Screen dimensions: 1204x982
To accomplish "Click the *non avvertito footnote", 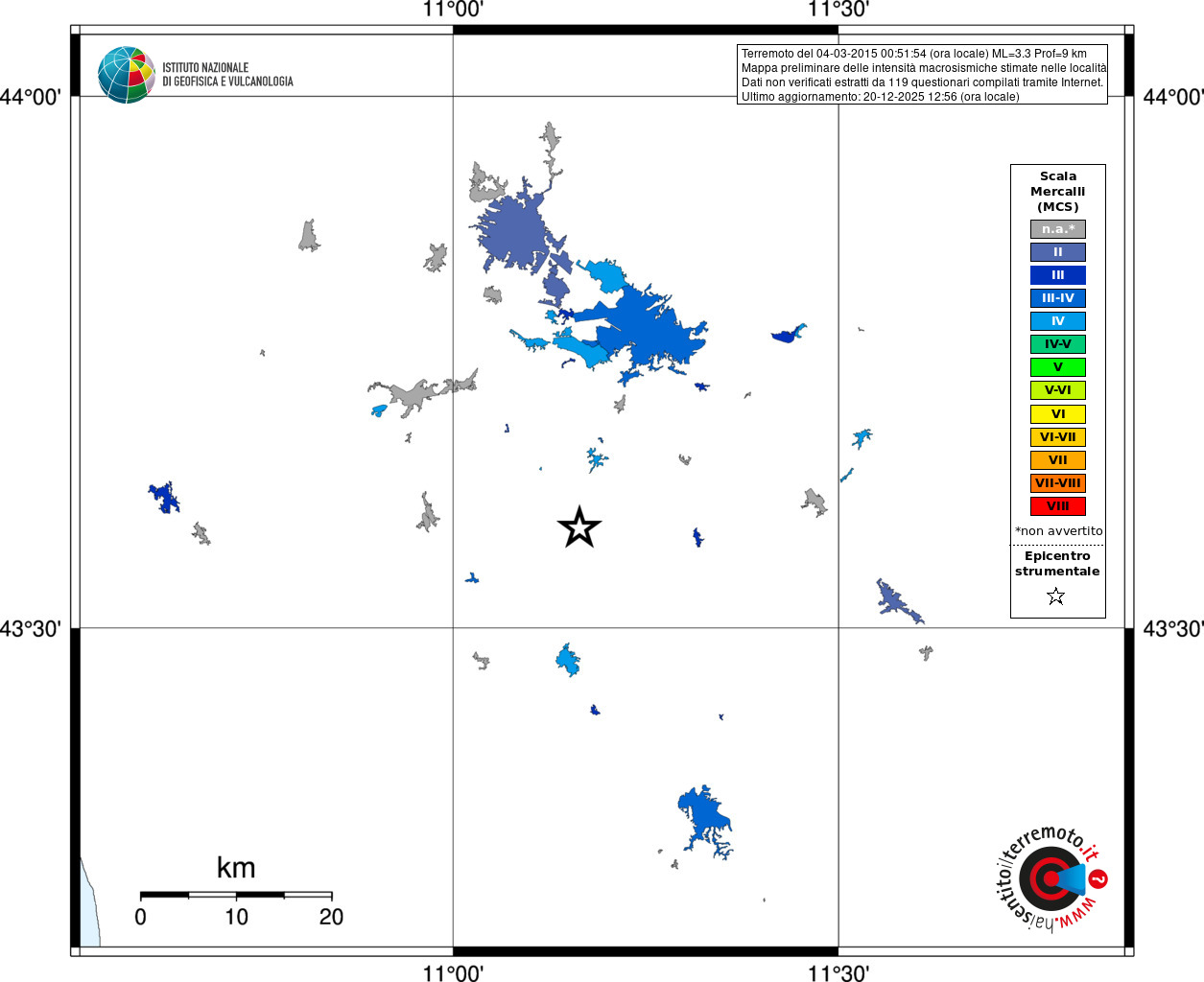I will coord(1058,531).
